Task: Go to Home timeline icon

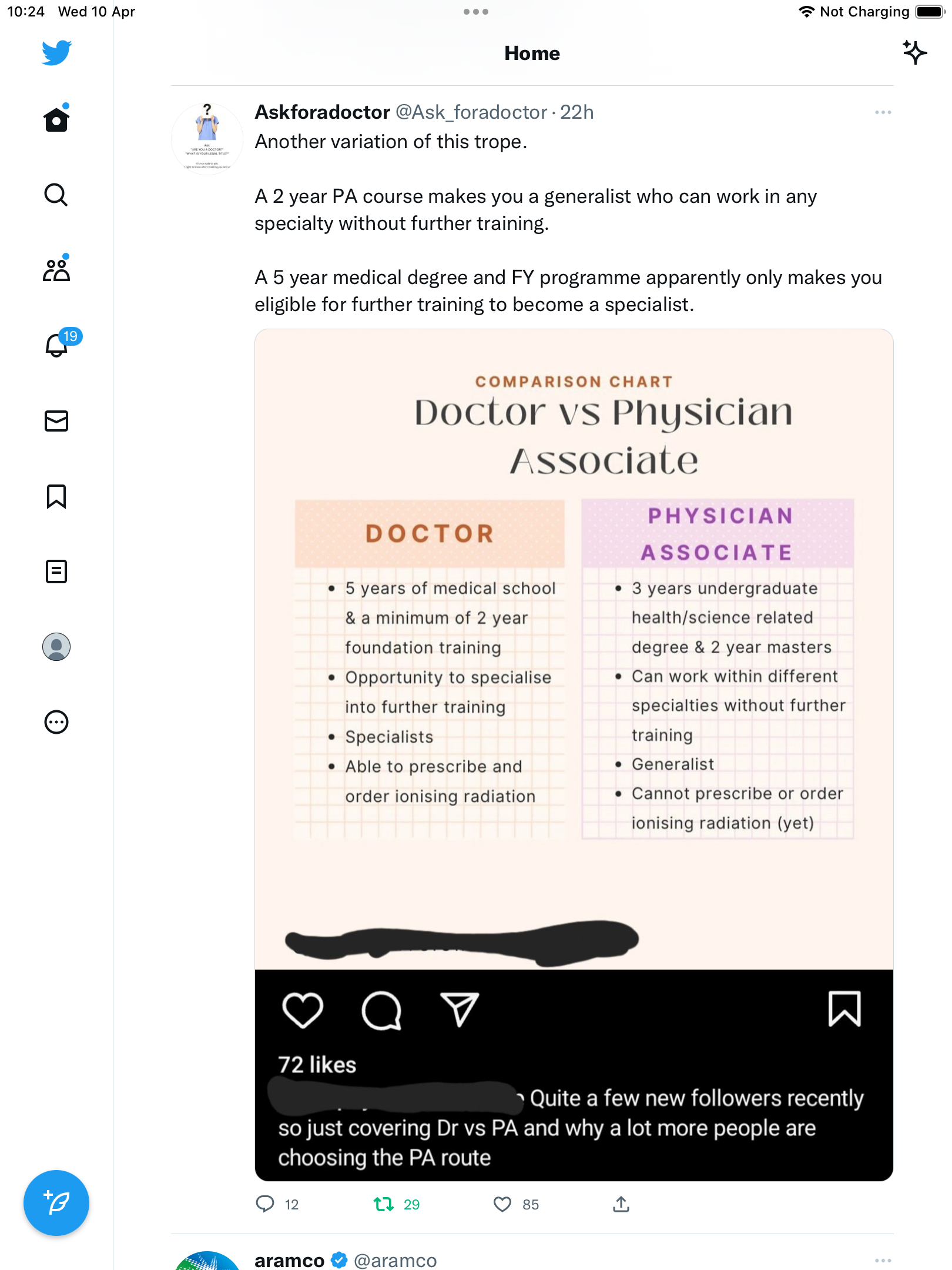Action: click(x=56, y=119)
